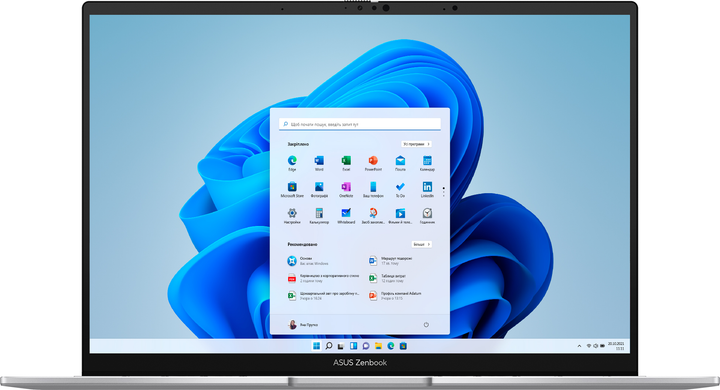Open the Whiteboard app
Viewport: 720px width, 390px height.
coord(346,216)
